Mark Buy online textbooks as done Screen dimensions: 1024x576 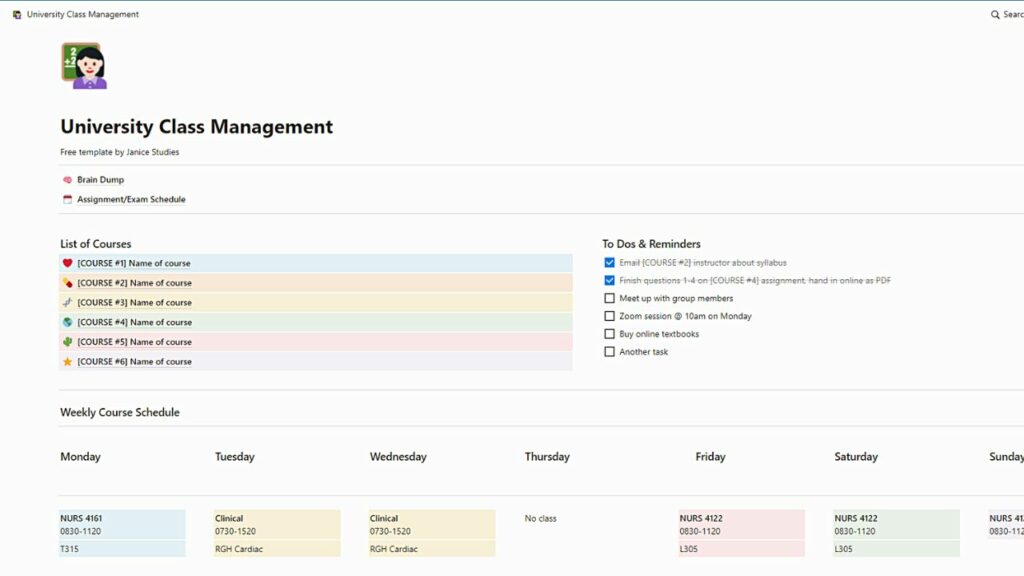pyautogui.click(x=609, y=334)
